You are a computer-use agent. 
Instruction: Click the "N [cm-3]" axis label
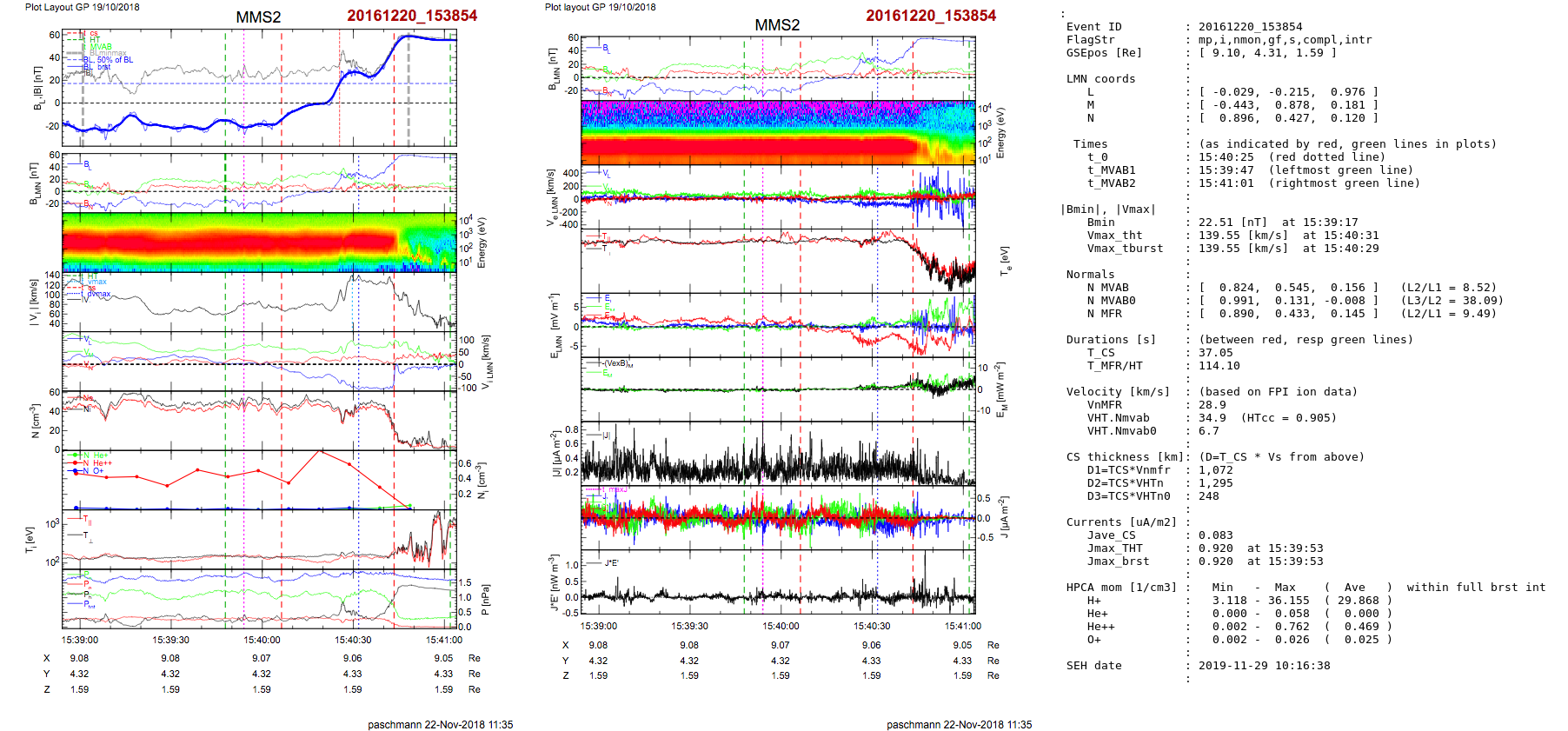[34, 421]
